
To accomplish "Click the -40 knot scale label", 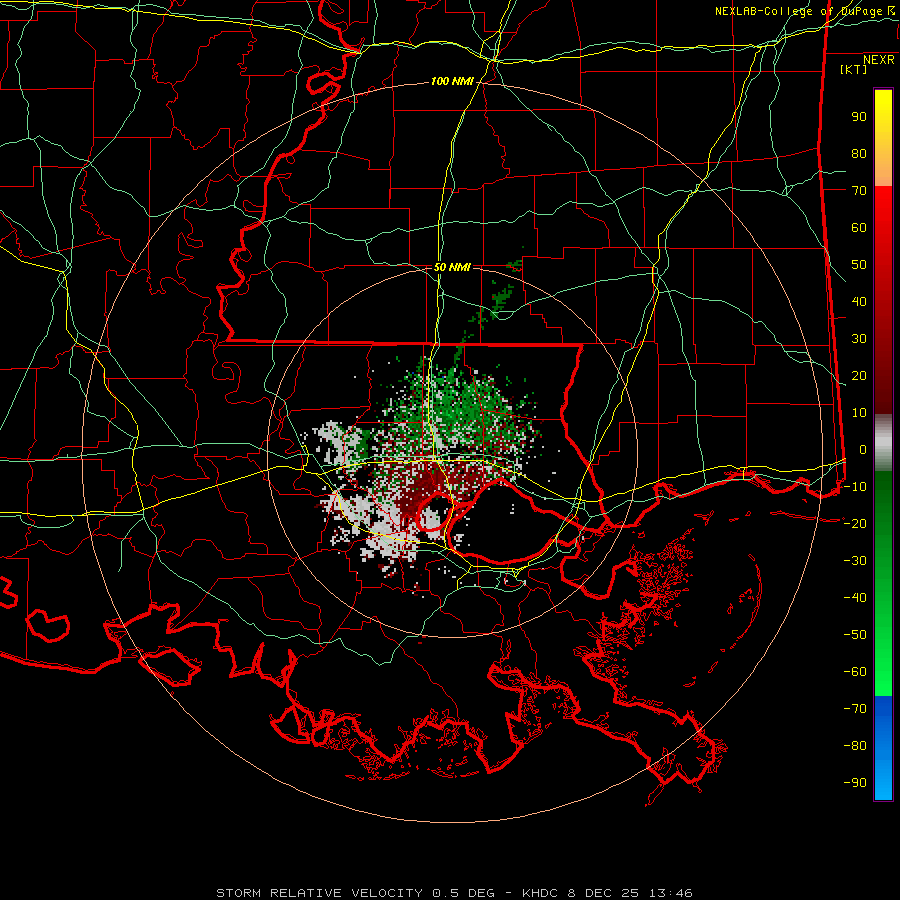I will tap(855, 598).
